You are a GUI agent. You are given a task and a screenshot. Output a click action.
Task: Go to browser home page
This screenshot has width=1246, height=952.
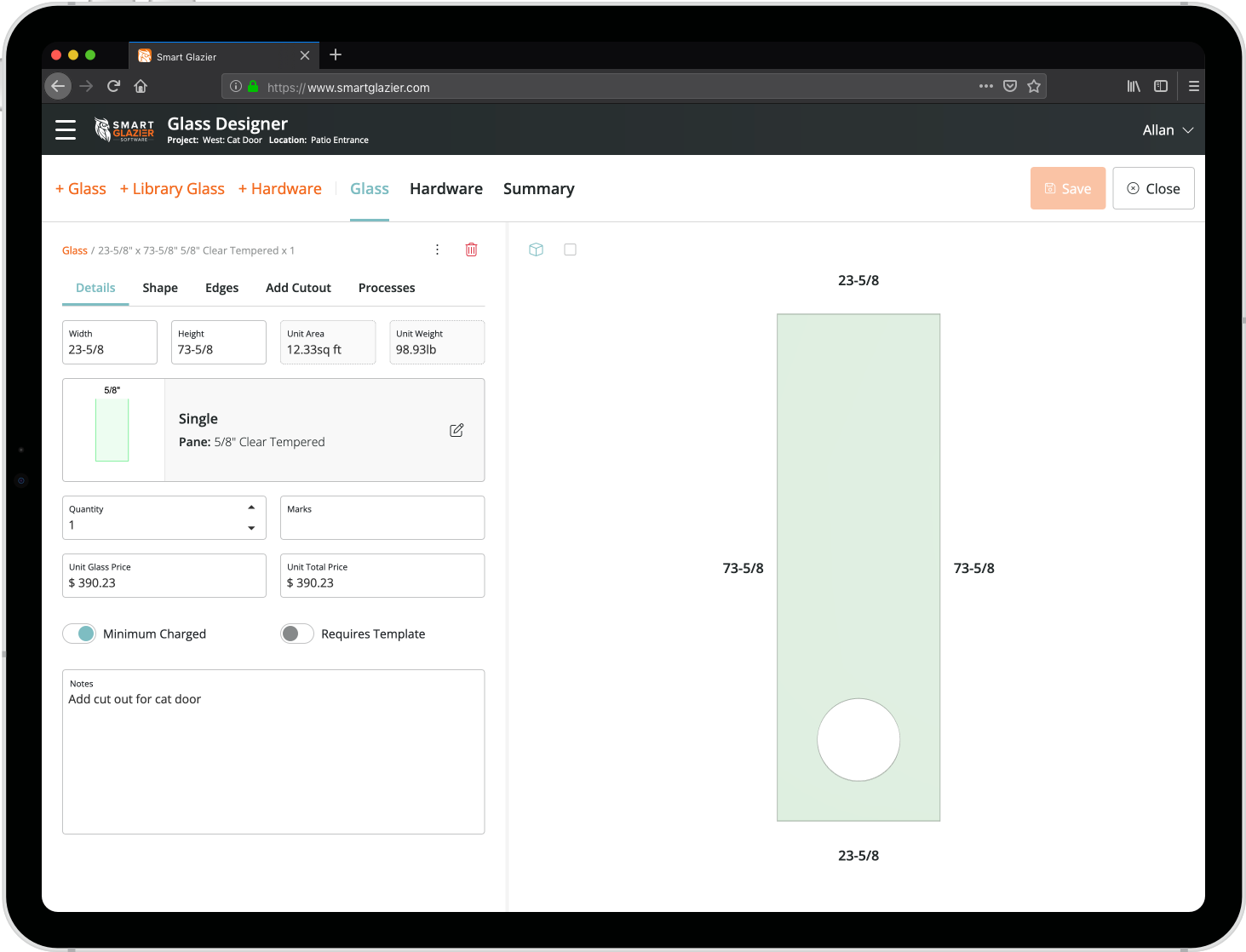(141, 86)
